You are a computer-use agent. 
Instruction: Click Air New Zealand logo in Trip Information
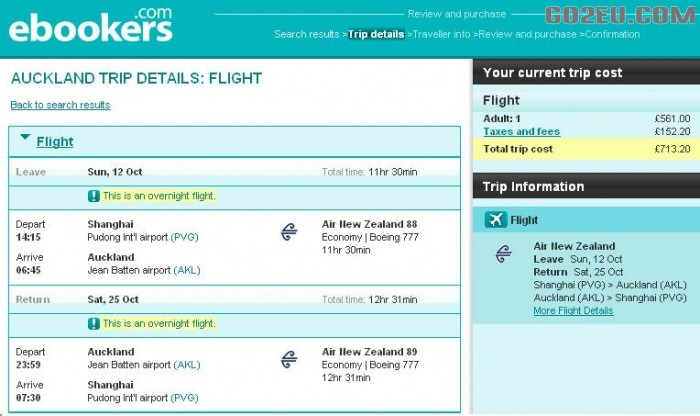click(504, 254)
